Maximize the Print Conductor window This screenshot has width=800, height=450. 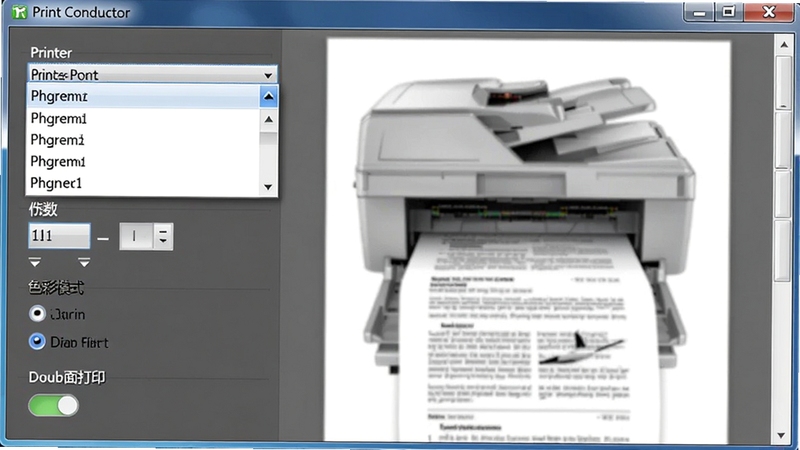[729, 12]
